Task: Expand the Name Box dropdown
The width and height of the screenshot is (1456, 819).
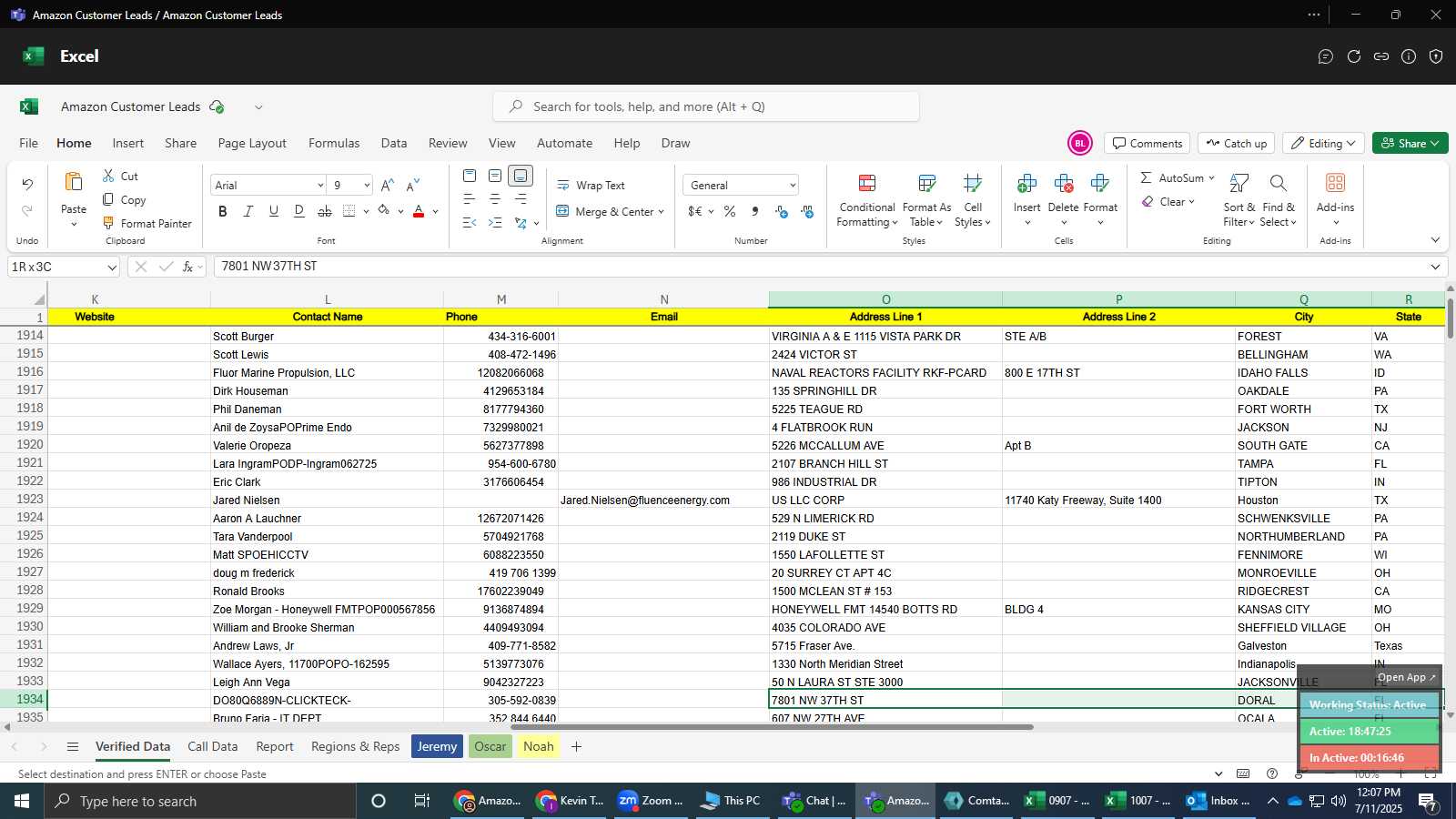Action: [x=112, y=267]
